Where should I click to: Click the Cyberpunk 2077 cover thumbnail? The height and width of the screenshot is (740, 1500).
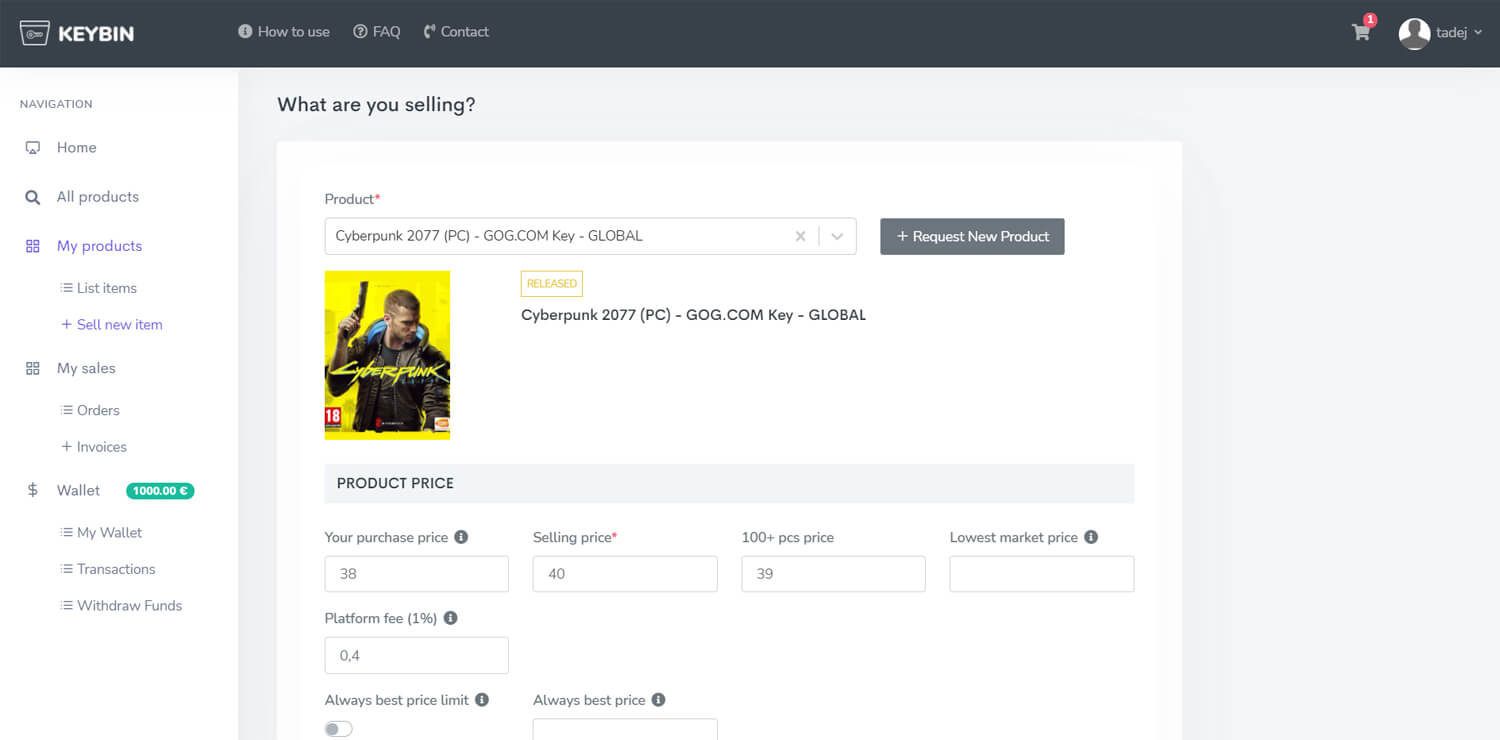pyautogui.click(x=387, y=355)
